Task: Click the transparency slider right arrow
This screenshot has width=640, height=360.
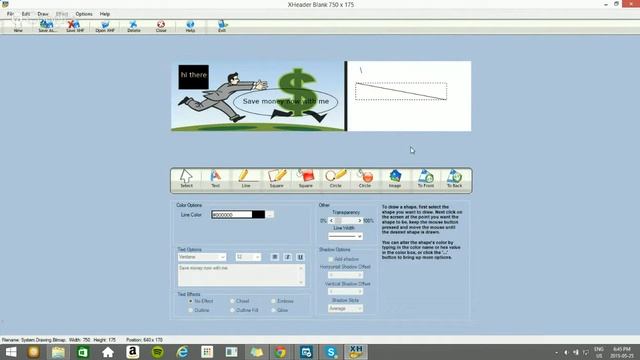Action: [x=360, y=221]
